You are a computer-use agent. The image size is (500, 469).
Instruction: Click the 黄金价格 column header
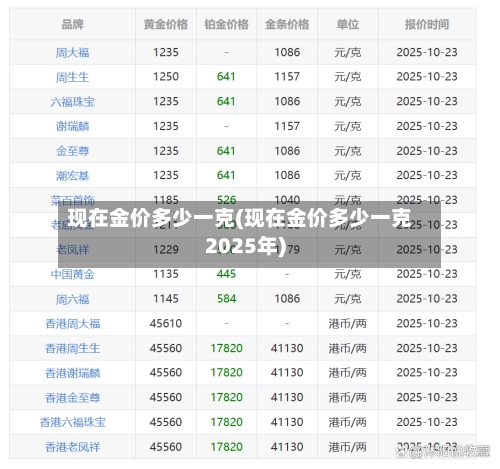(166, 24)
